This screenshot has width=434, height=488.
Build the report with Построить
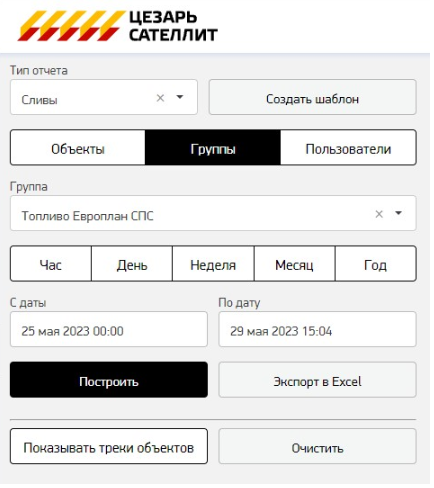coord(109,380)
